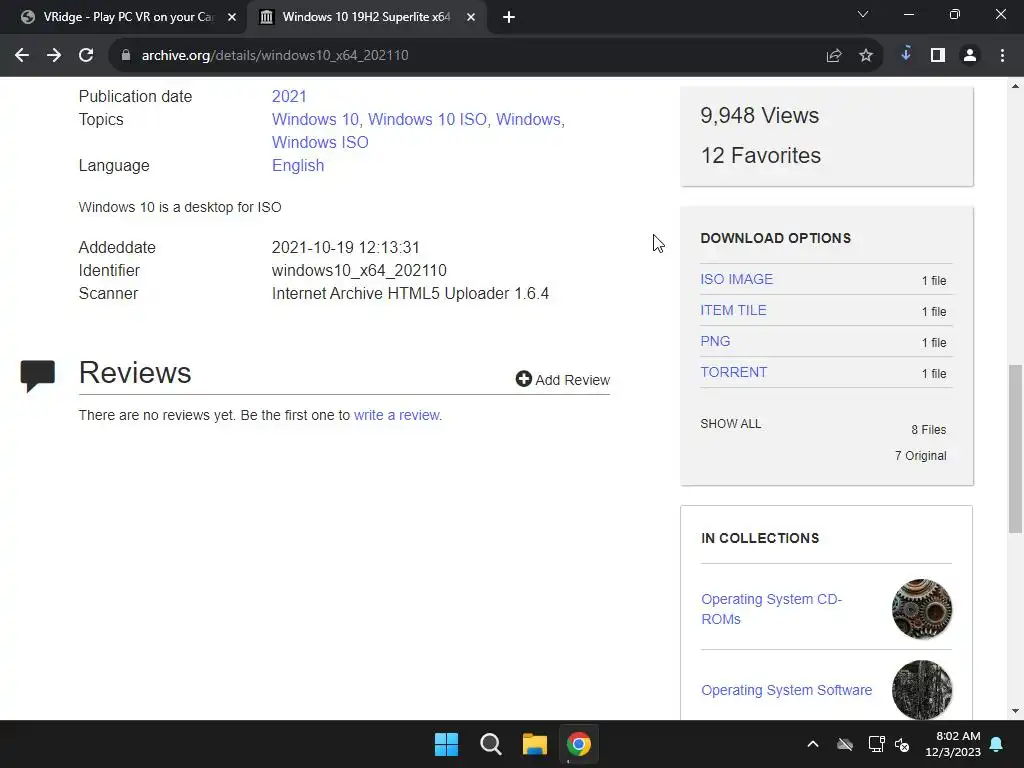Open the Windows Start menu
The width and height of the screenshot is (1024, 768).
coord(447,744)
